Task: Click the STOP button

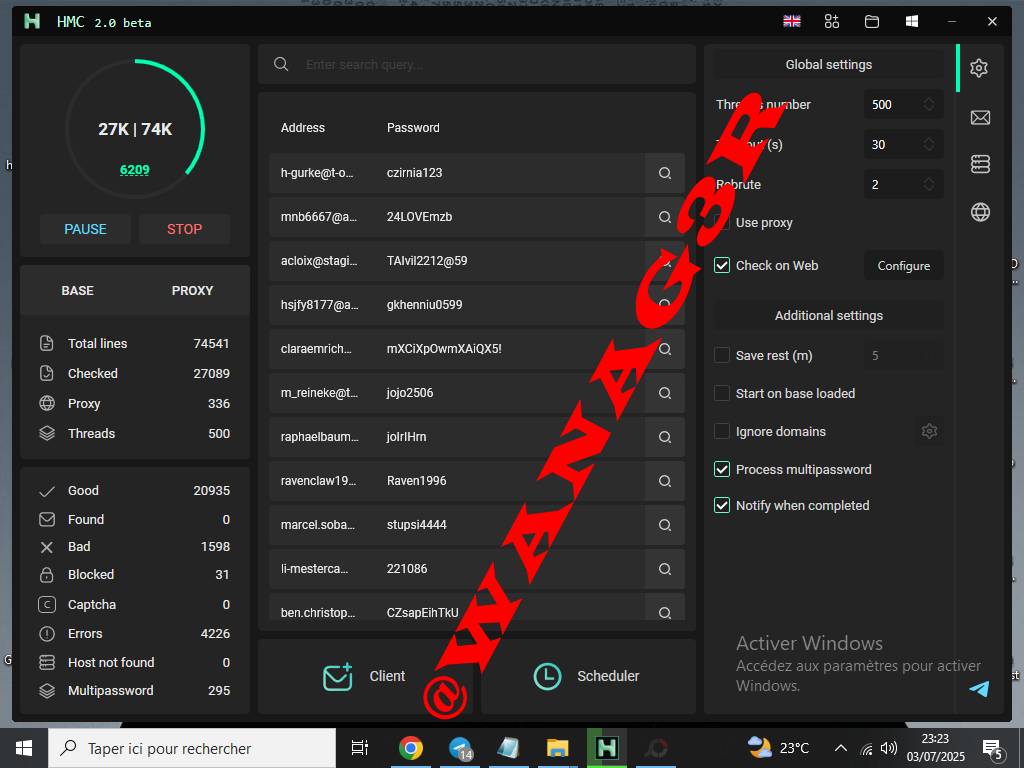Action: (184, 229)
